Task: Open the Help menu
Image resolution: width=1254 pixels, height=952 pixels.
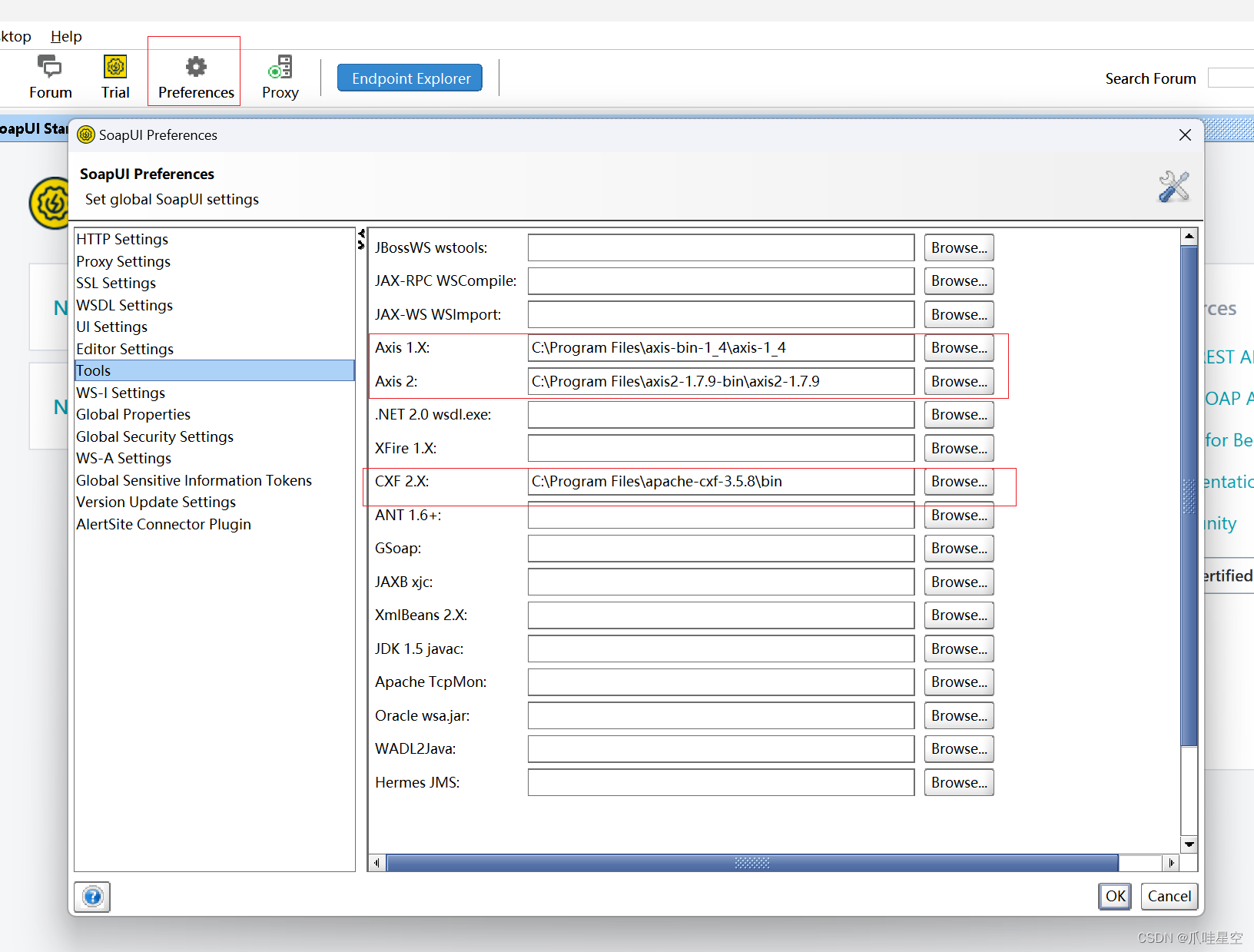Action: [66, 36]
